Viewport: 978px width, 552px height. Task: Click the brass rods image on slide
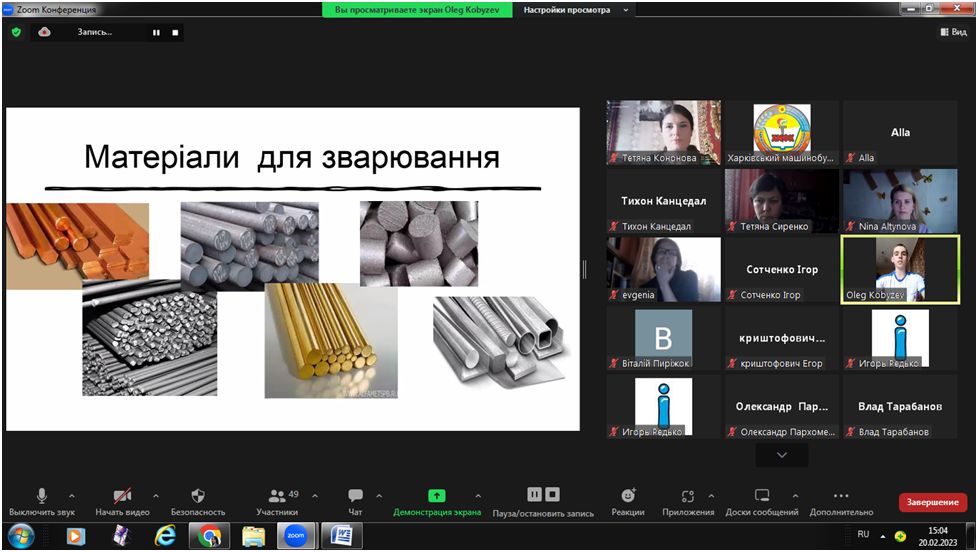click(x=331, y=341)
